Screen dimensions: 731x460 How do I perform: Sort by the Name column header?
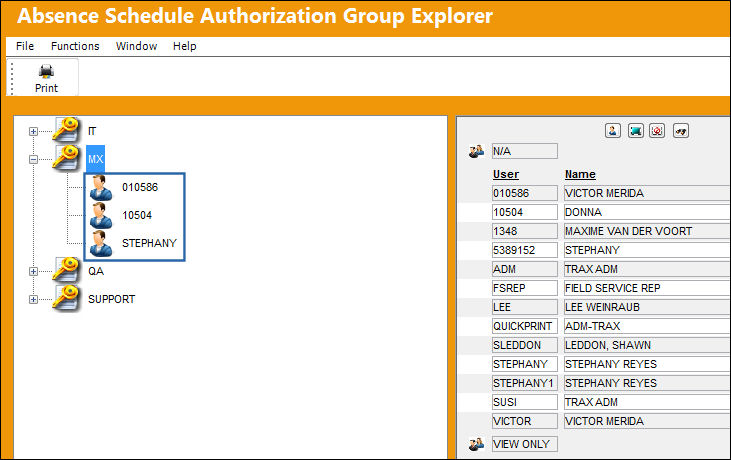(580, 174)
